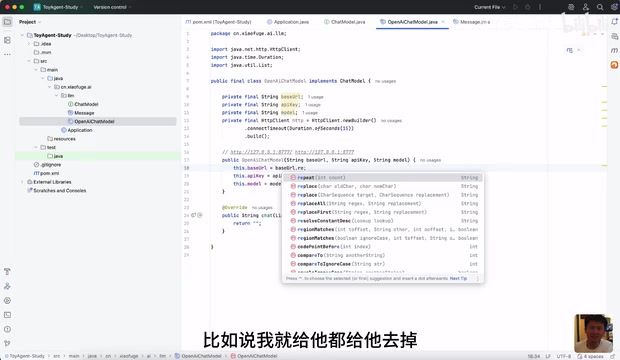Click the gutter implement icon on chat method
The width and height of the screenshot is (620, 360).
(193, 215)
